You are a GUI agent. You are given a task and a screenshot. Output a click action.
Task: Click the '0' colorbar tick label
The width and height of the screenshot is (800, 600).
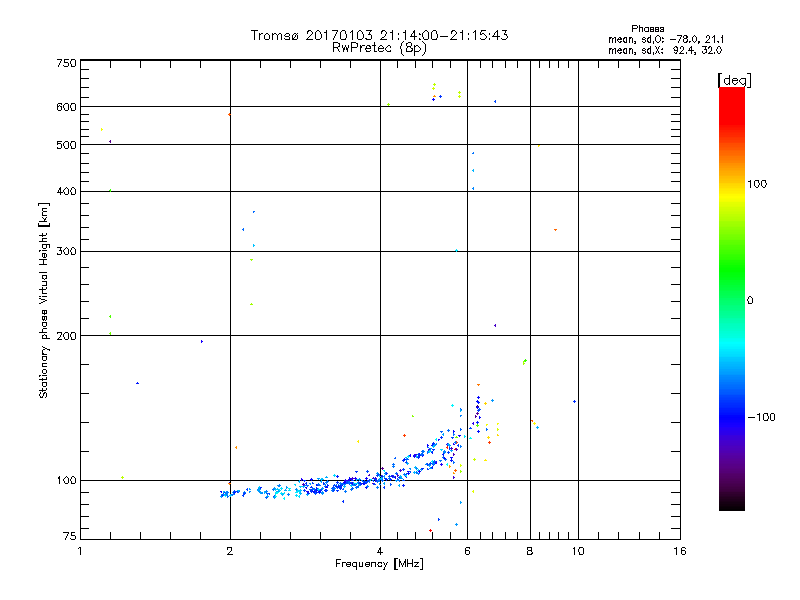click(x=750, y=300)
